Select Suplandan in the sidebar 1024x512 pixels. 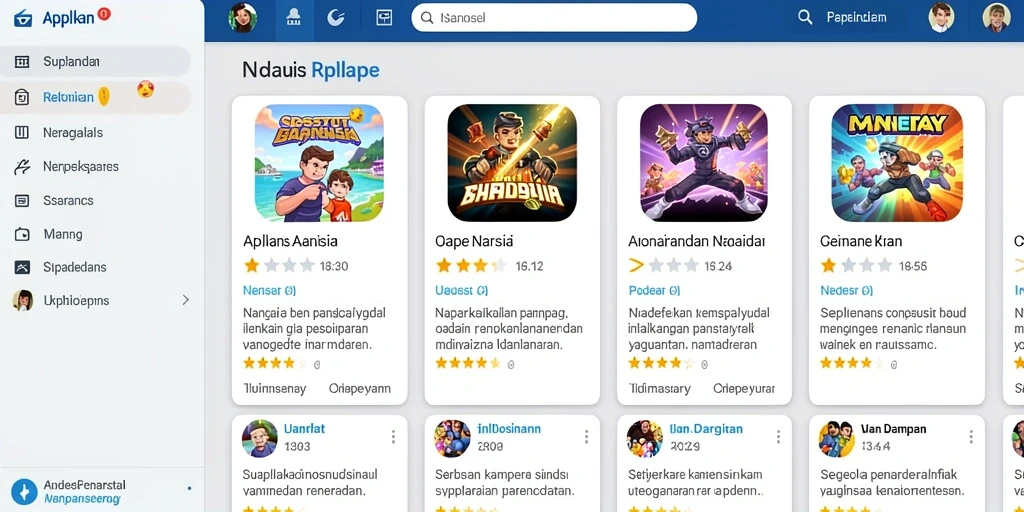coord(95,61)
